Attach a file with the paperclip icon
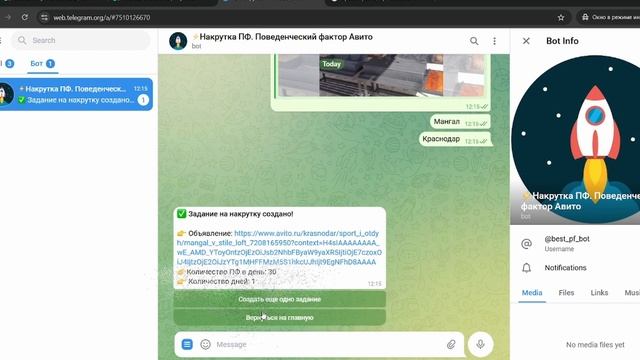The image size is (640, 360). click(451, 344)
